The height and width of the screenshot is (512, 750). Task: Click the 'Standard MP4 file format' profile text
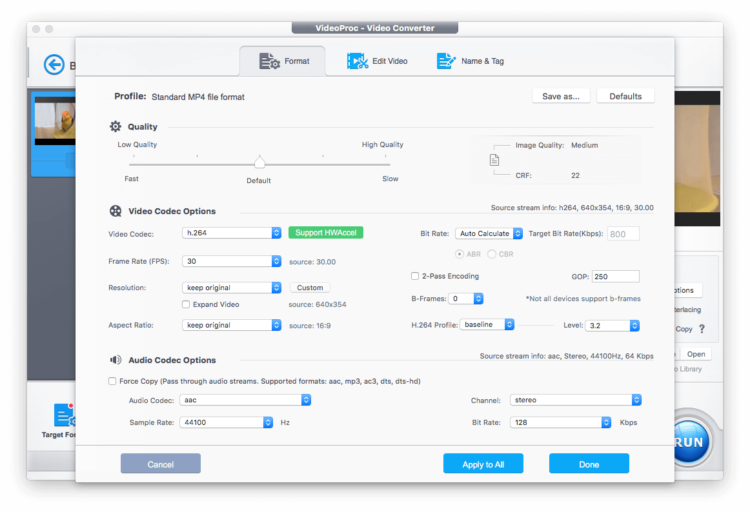tap(198, 97)
